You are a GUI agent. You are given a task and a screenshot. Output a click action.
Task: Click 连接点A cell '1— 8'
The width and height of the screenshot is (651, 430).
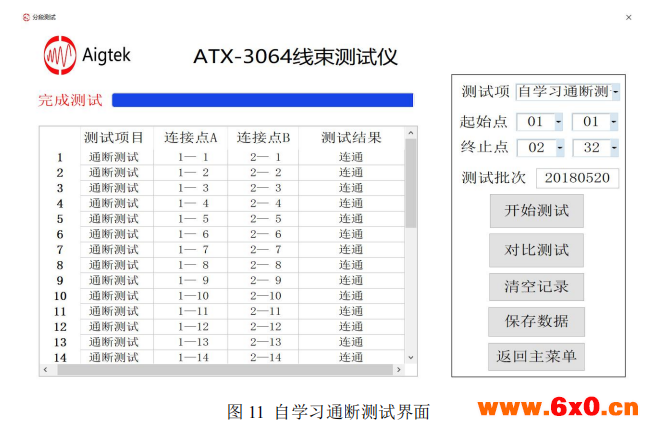point(193,265)
